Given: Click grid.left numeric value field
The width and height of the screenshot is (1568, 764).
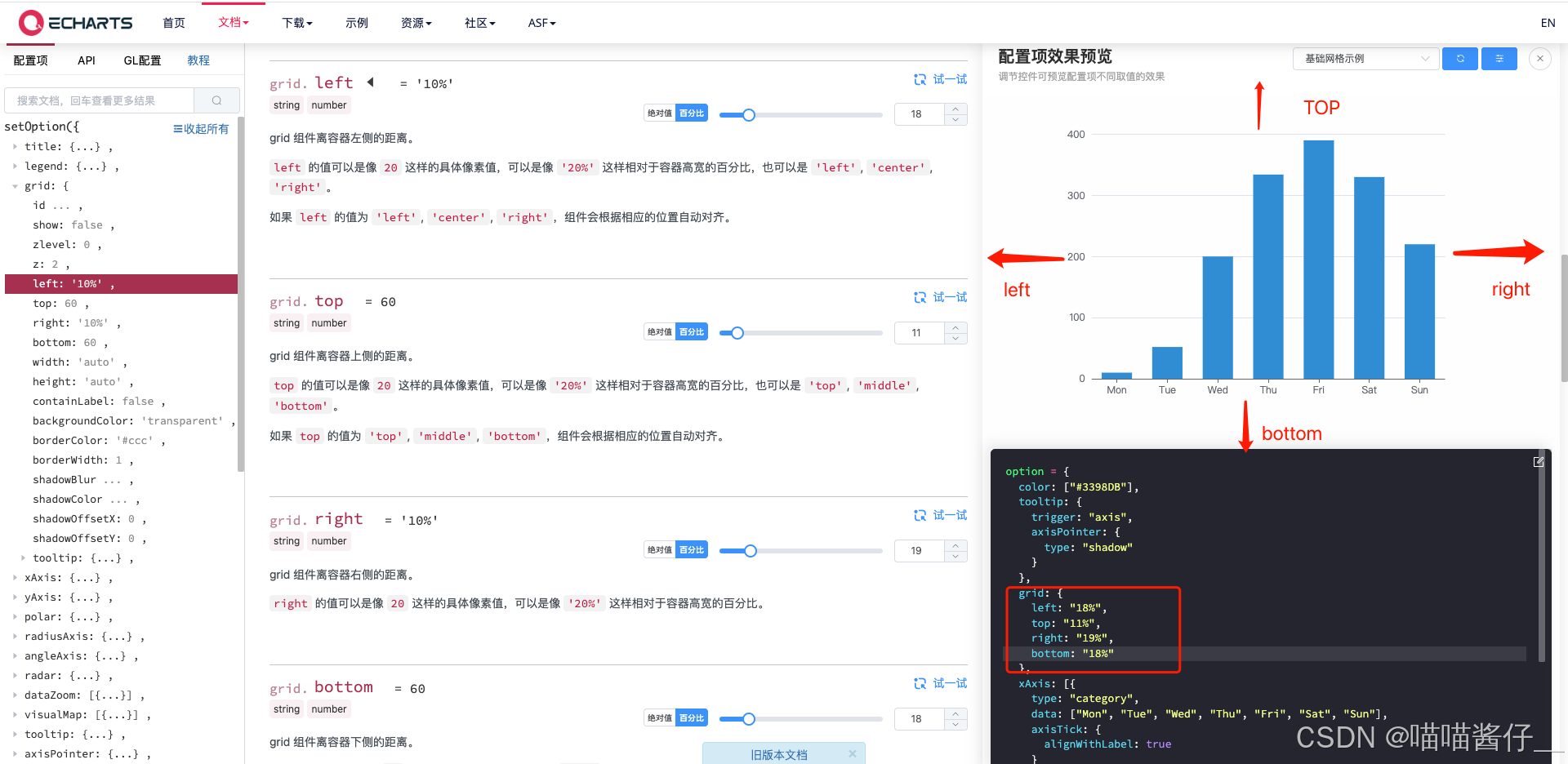Looking at the screenshot, I should pyautogui.click(x=920, y=114).
